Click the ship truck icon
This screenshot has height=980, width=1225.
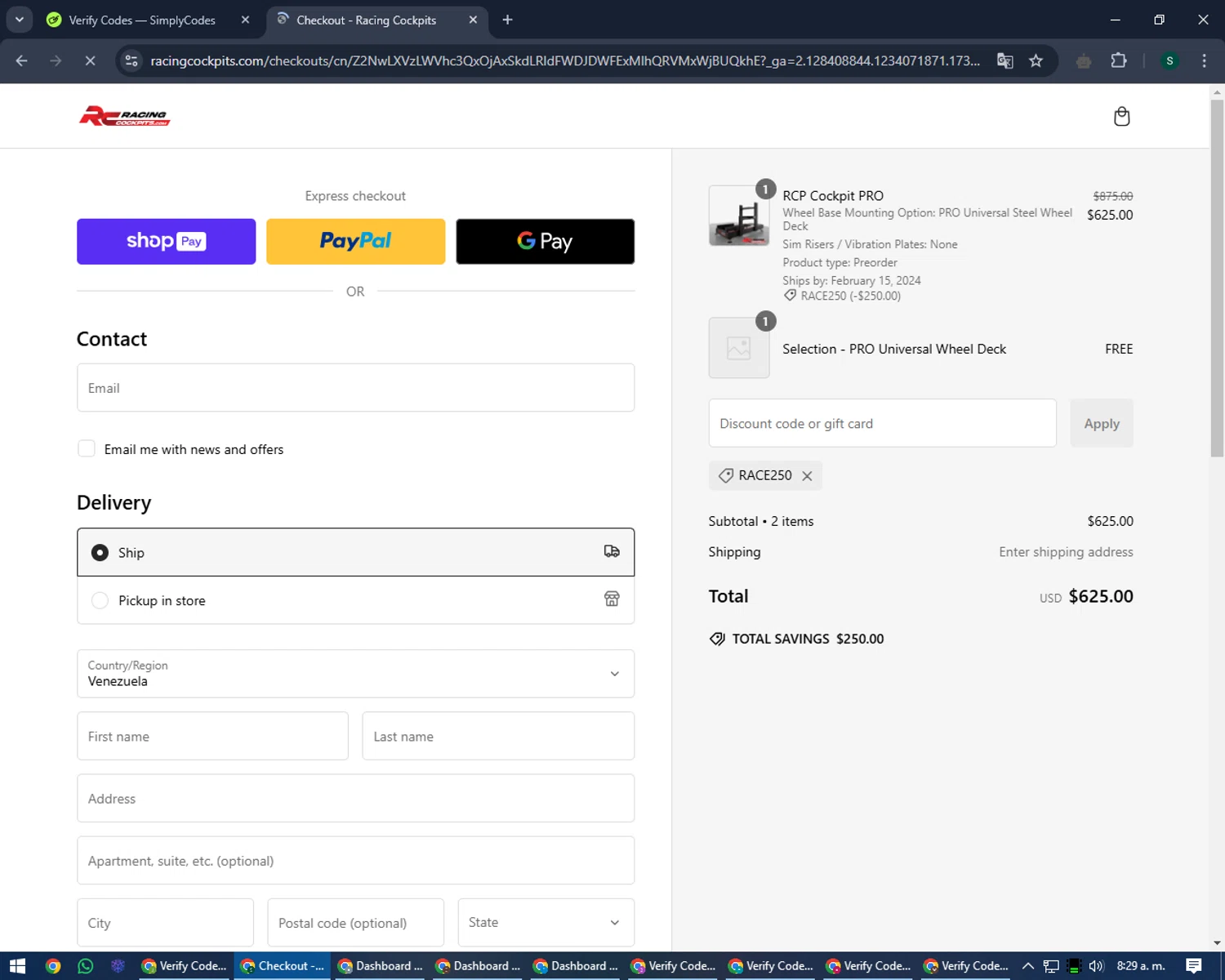pos(612,551)
